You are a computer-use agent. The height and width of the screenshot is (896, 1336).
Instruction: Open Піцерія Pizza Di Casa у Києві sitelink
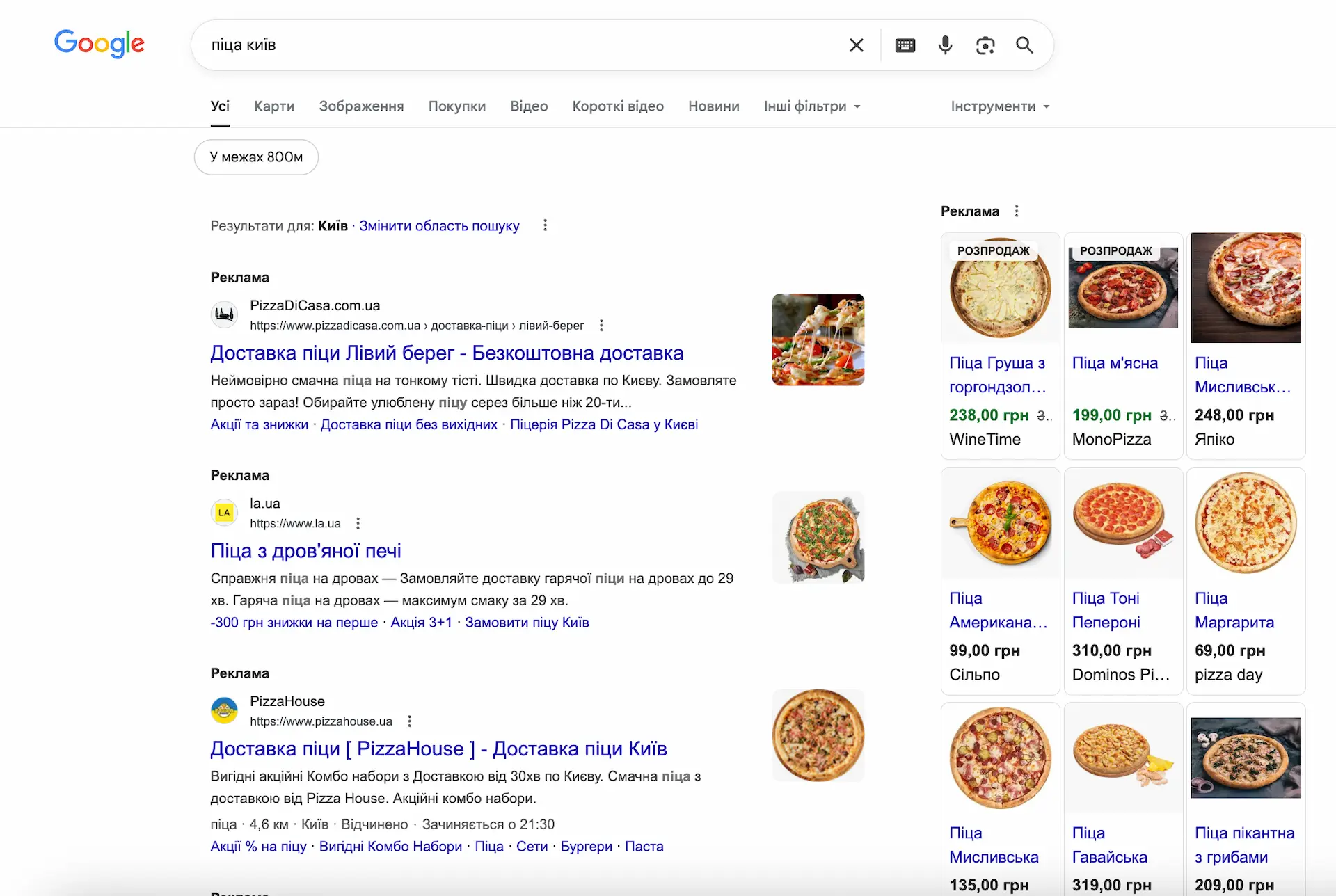tap(604, 425)
